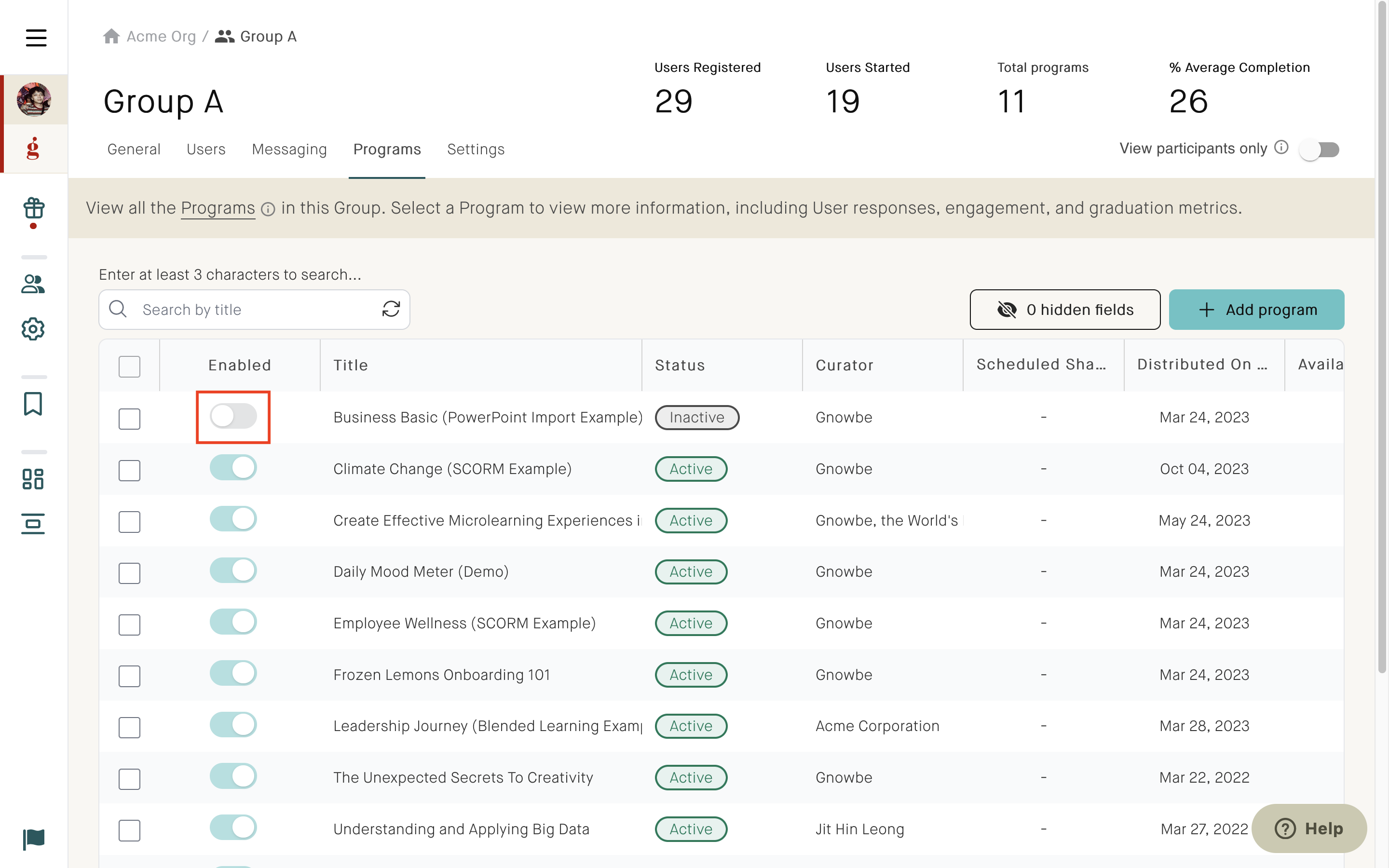Switch to the Messaging tab

point(289,149)
